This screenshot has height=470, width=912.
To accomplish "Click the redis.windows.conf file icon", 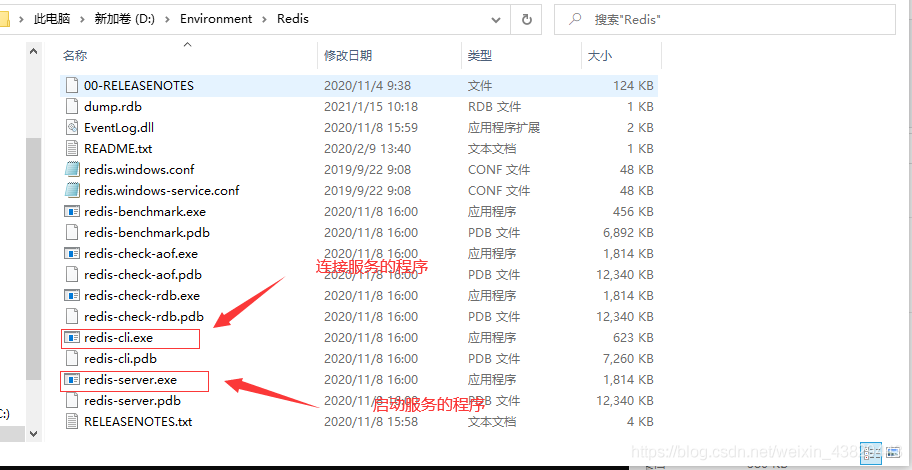I will (x=72, y=169).
